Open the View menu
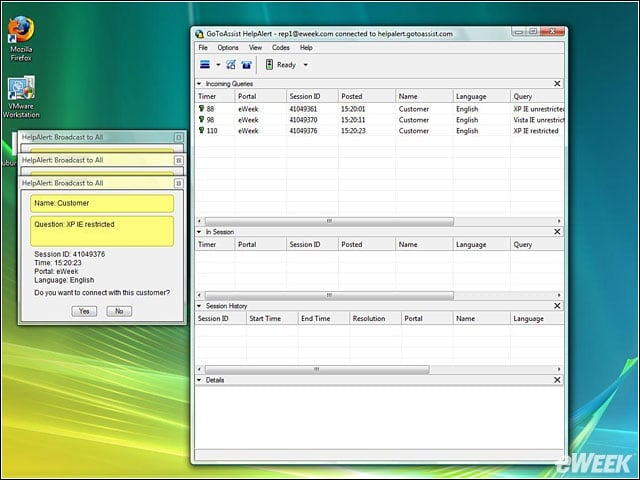 256,48
